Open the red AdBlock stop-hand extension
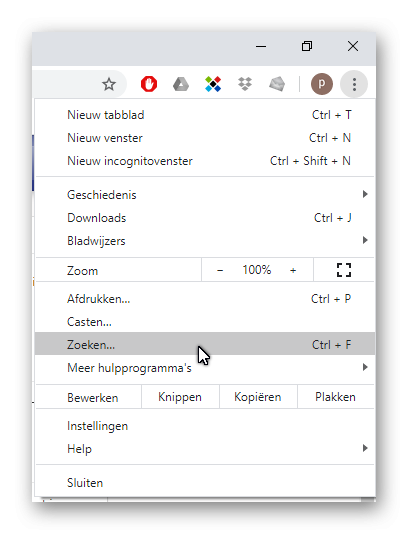The height and width of the screenshot is (534, 408). (x=149, y=84)
